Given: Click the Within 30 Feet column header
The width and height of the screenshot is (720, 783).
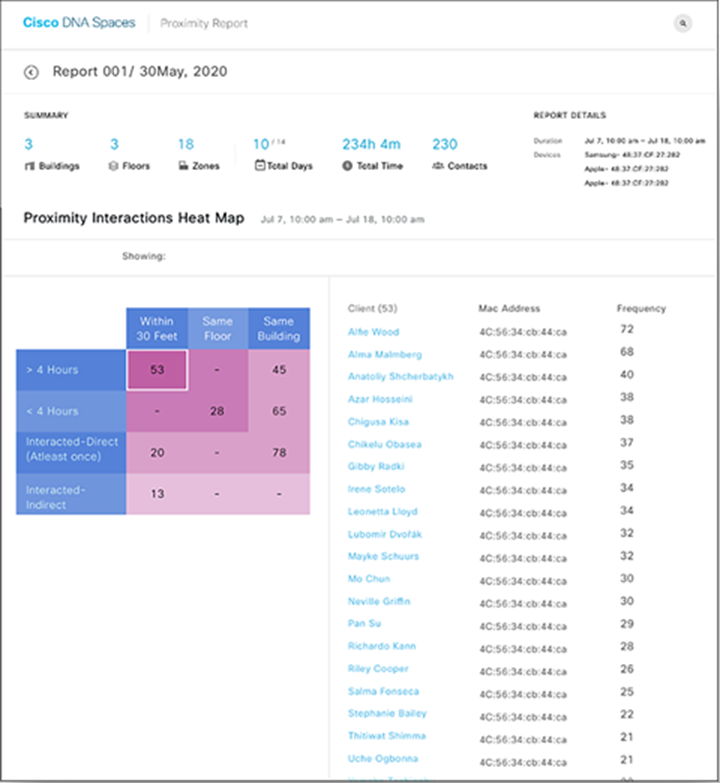Looking at the screenshot, I should 157,329.
